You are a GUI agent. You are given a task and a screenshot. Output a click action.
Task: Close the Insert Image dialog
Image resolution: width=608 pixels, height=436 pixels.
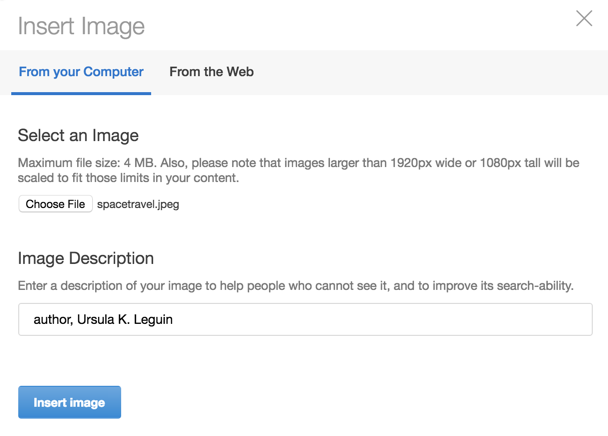coord(584,18)
